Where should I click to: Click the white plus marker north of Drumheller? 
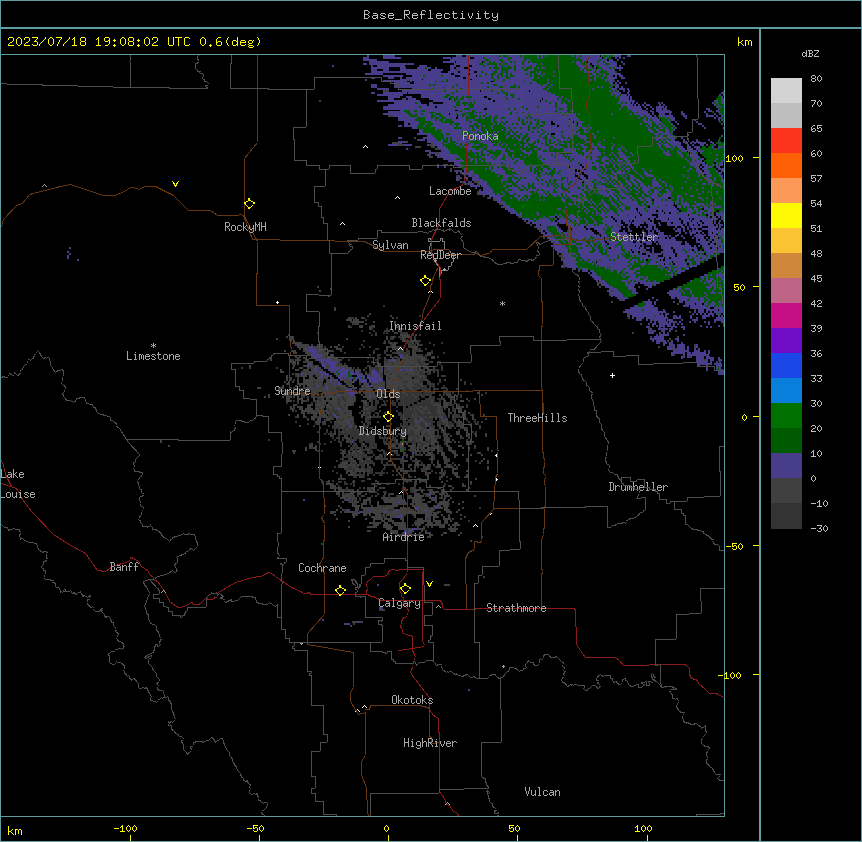pyautogui.click(x=612, y=375)
